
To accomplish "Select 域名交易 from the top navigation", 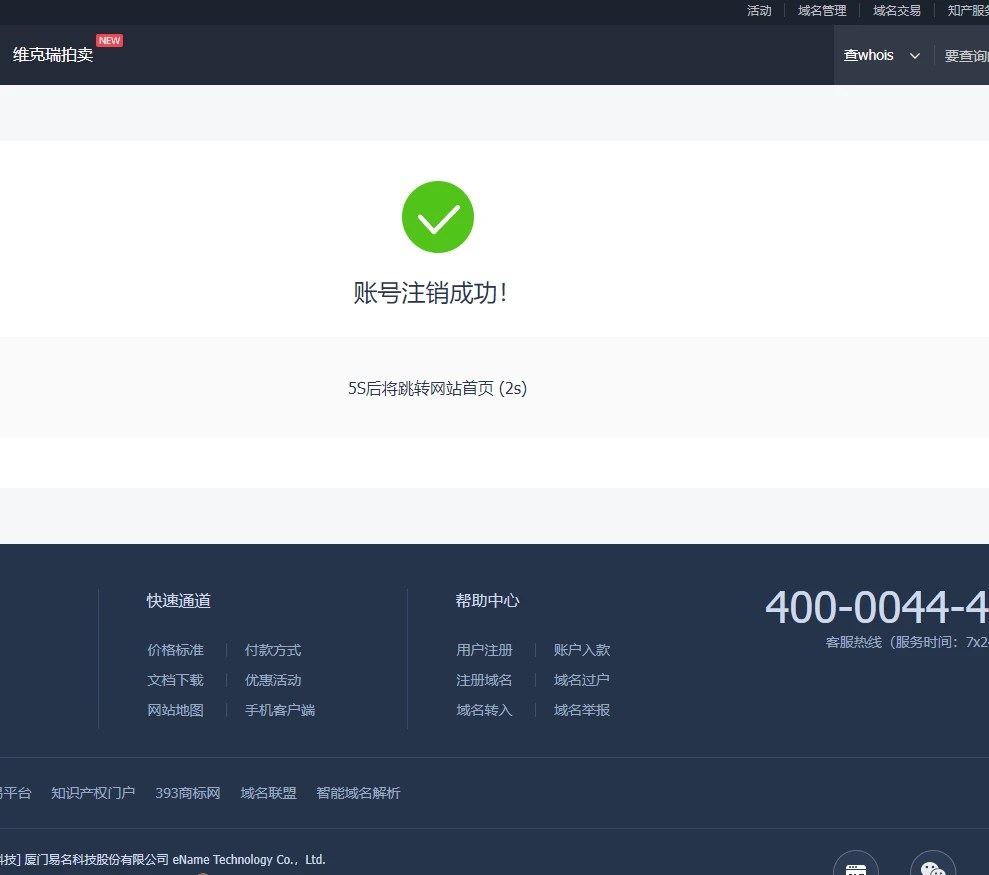I will (896, 11).
